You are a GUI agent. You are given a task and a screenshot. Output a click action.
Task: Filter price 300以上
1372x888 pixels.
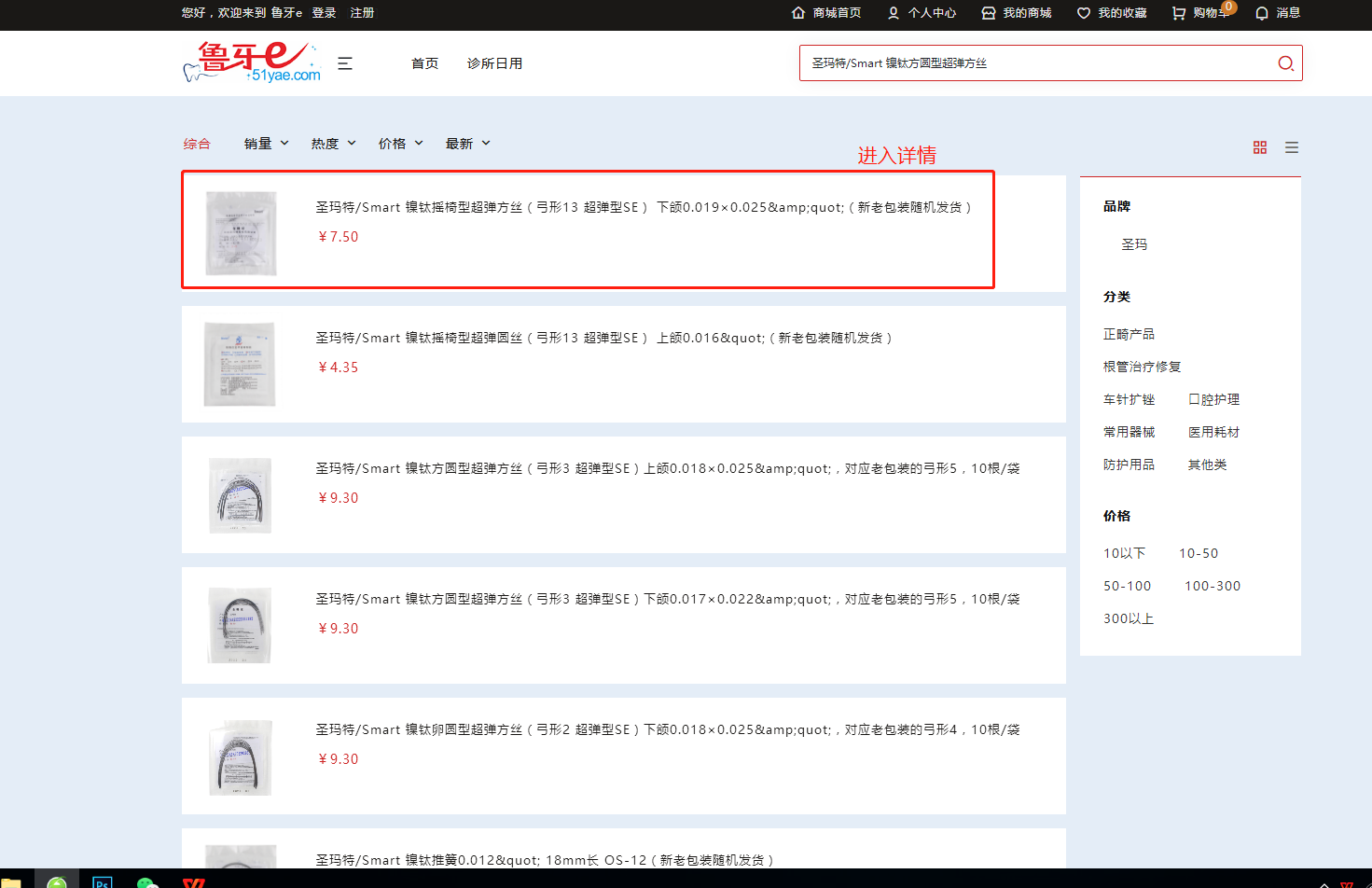click(x=1129, y=618)
